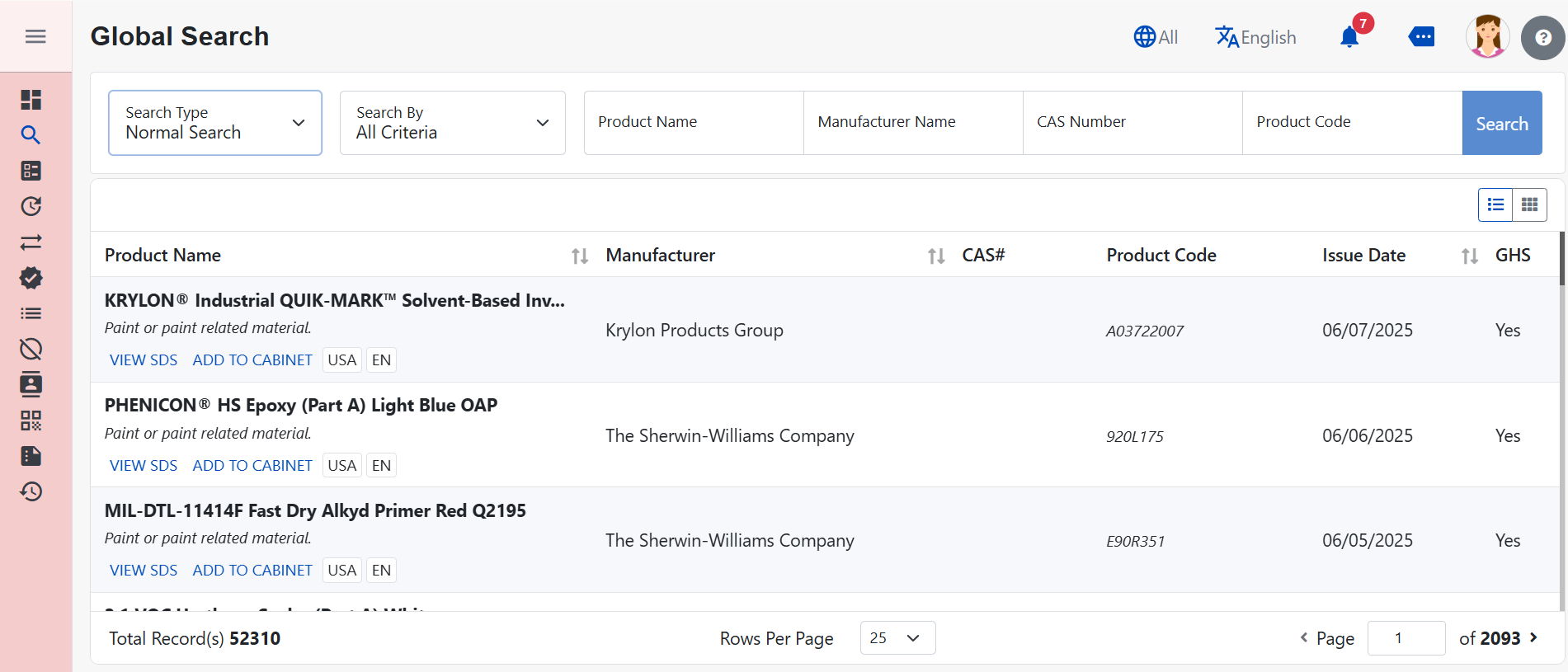The height and width of the screenshot is (672, 1568).
Task: View SDS for KRYLON Industrial QUIK-MARK
Action: point(144,360)
